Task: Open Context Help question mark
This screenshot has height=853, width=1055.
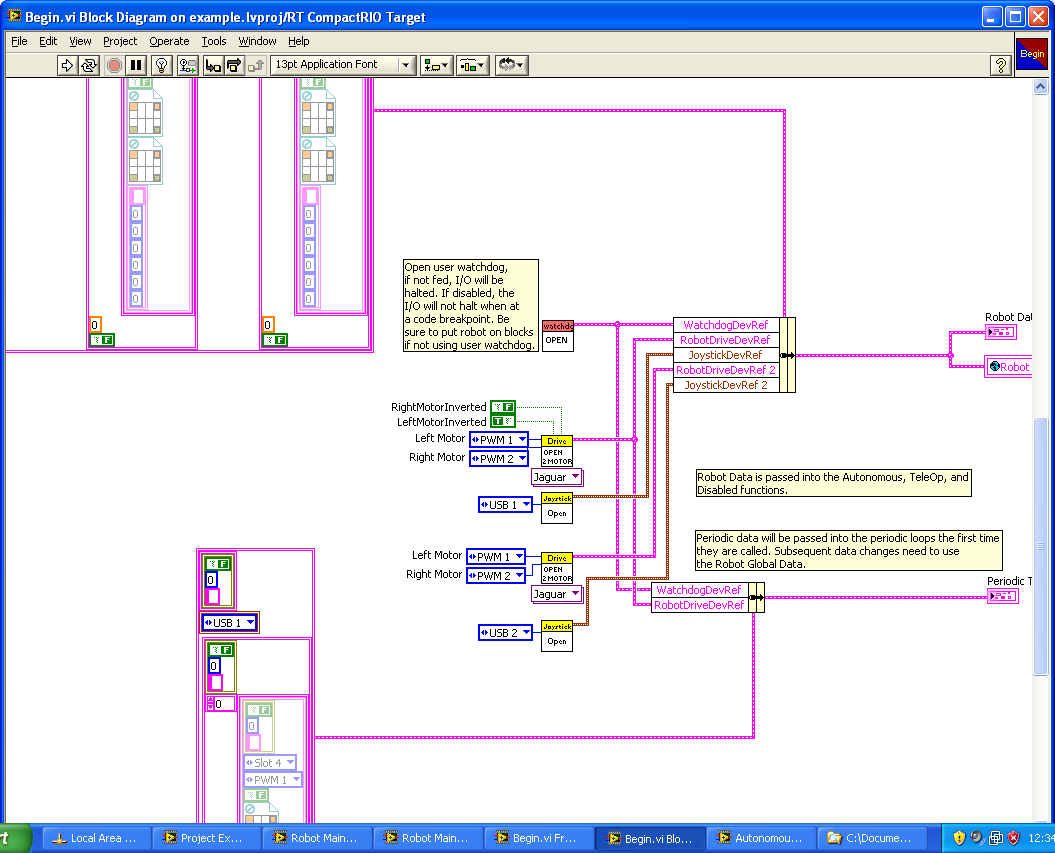Action: pos(999,65)
